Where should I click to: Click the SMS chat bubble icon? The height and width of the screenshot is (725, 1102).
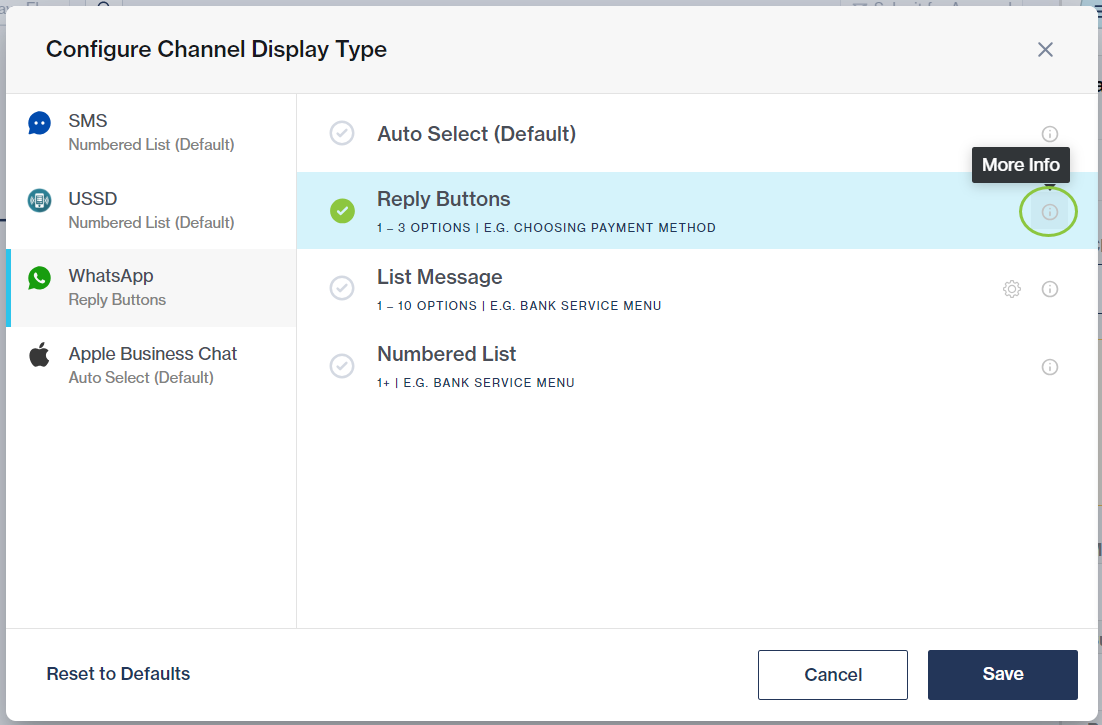(x=39, y=122)
